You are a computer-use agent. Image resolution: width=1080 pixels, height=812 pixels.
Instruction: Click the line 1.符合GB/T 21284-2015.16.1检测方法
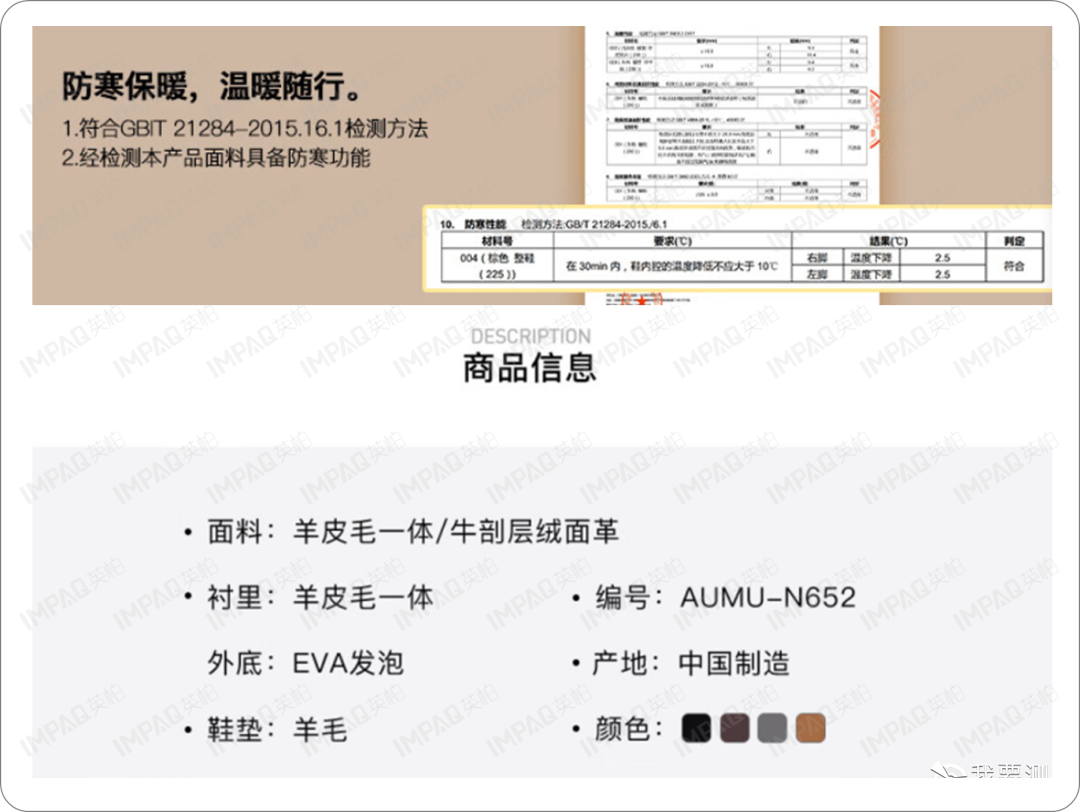point(245,128)
